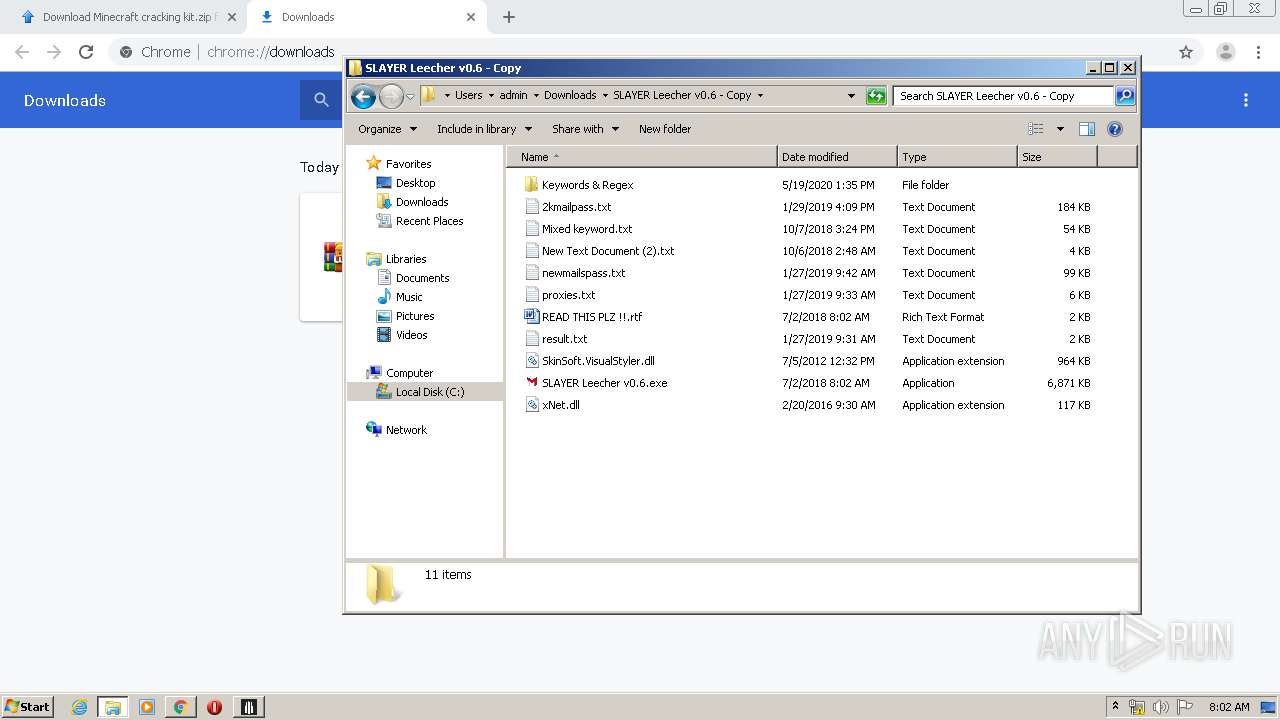
Task: Click search icon on Downloads page
Action: (x=321, y=100)
